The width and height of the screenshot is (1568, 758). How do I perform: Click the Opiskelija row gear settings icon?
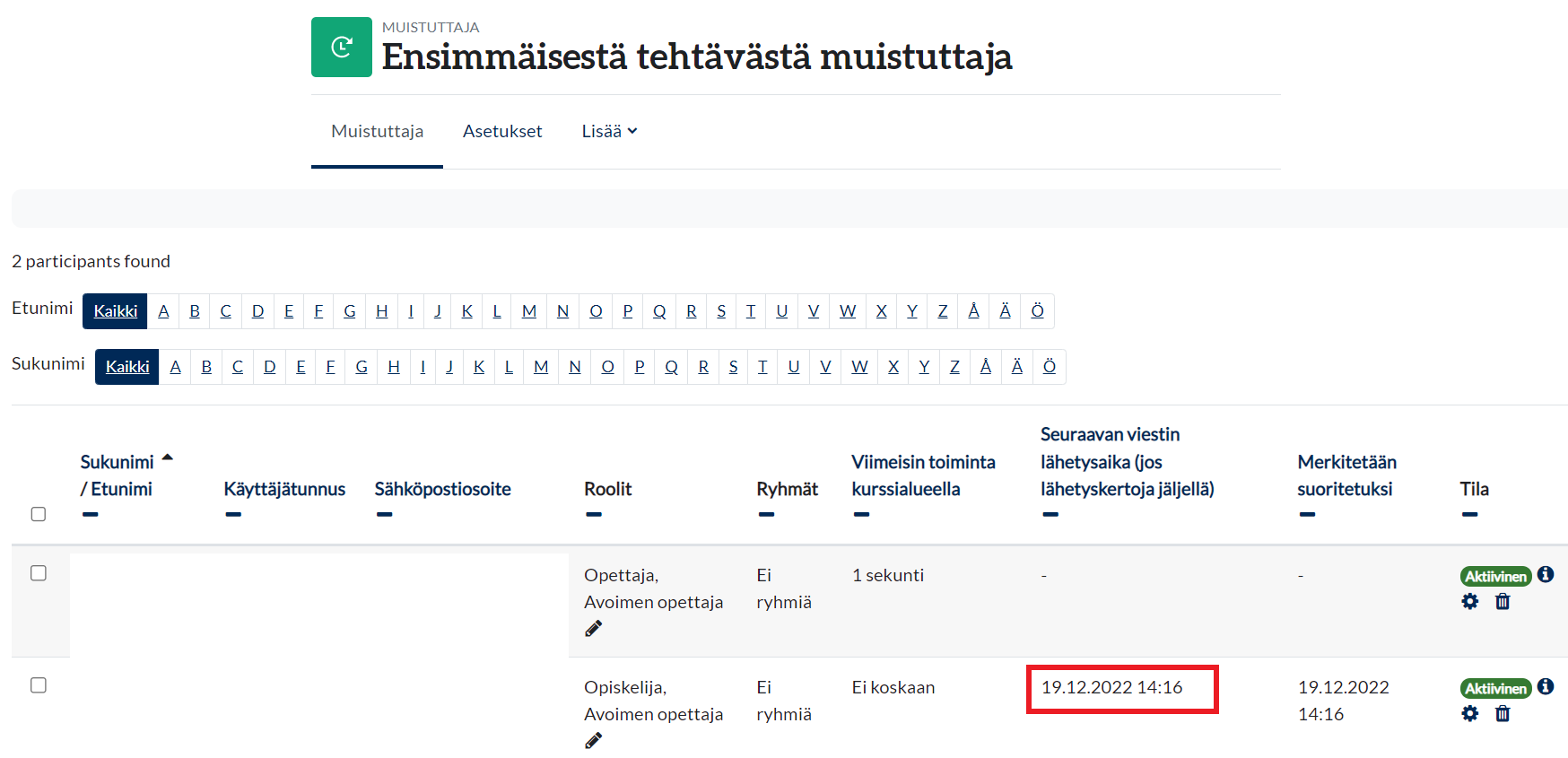1469,714
